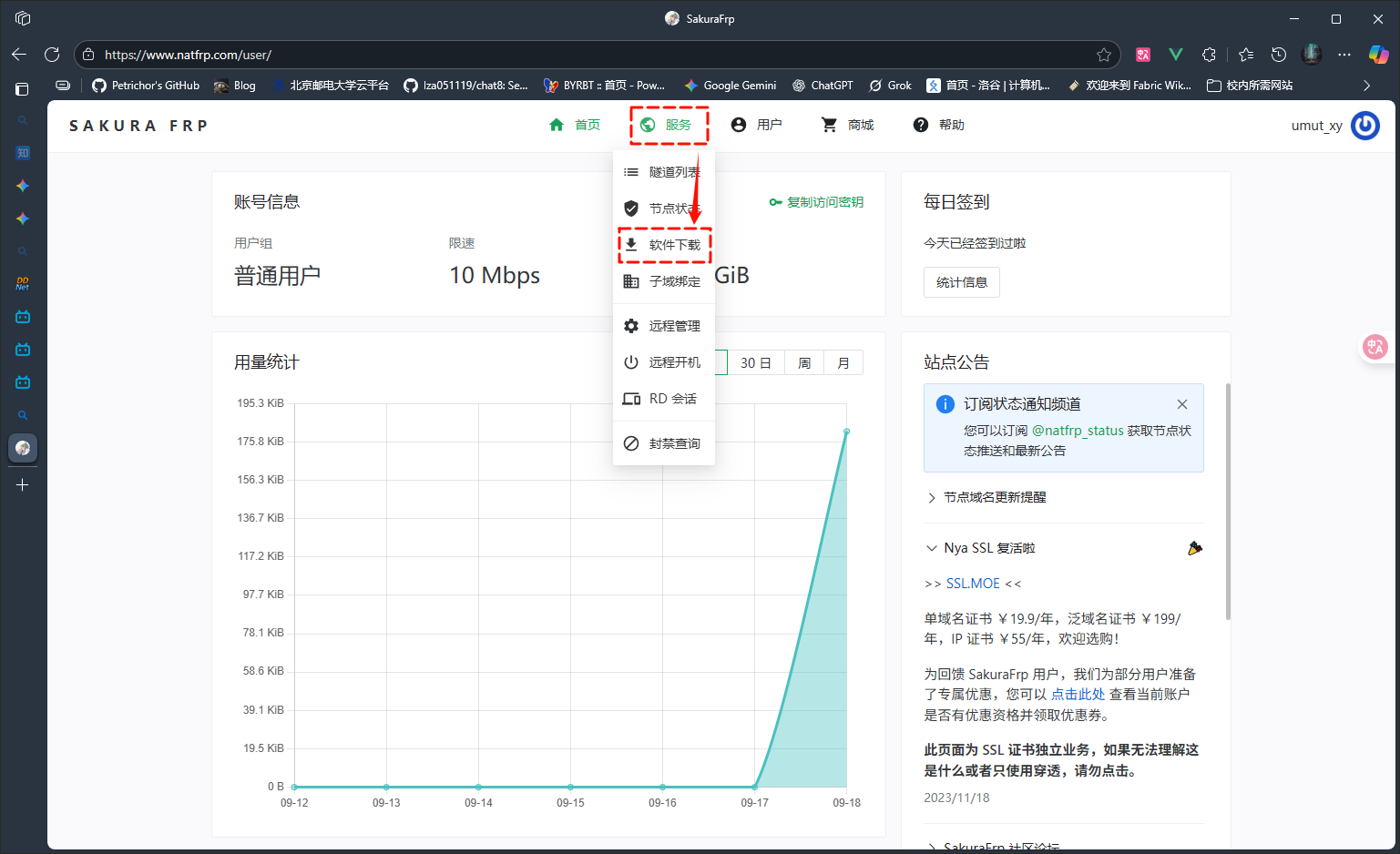Click the pink translate extension icon
Screen dimensions: 1400x854
pos(1143,55)
